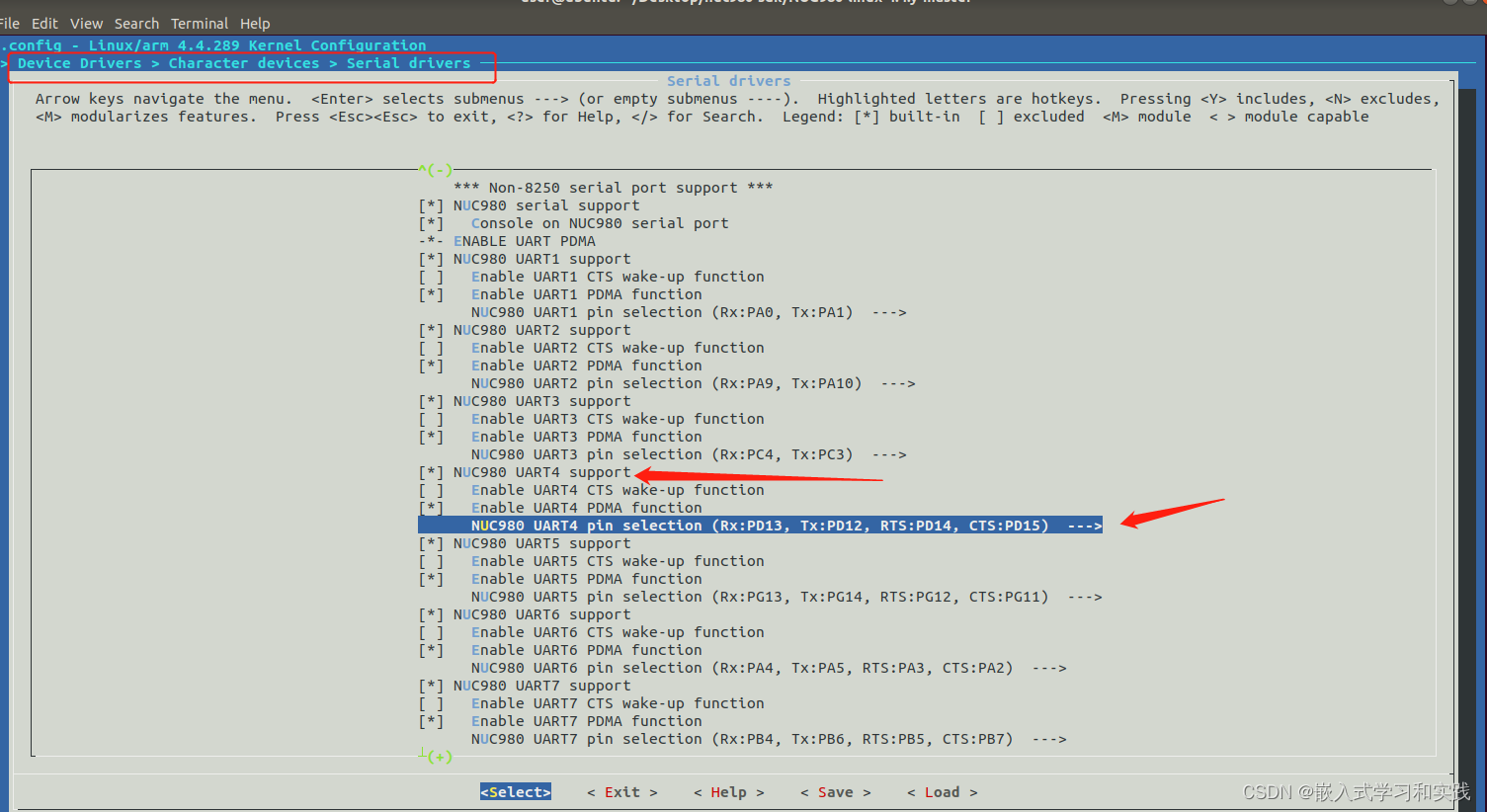This screenshot has height=812, width=1487.
Task: Toggle UART1 PDMA function checkbox
Action: coord(431,294)
